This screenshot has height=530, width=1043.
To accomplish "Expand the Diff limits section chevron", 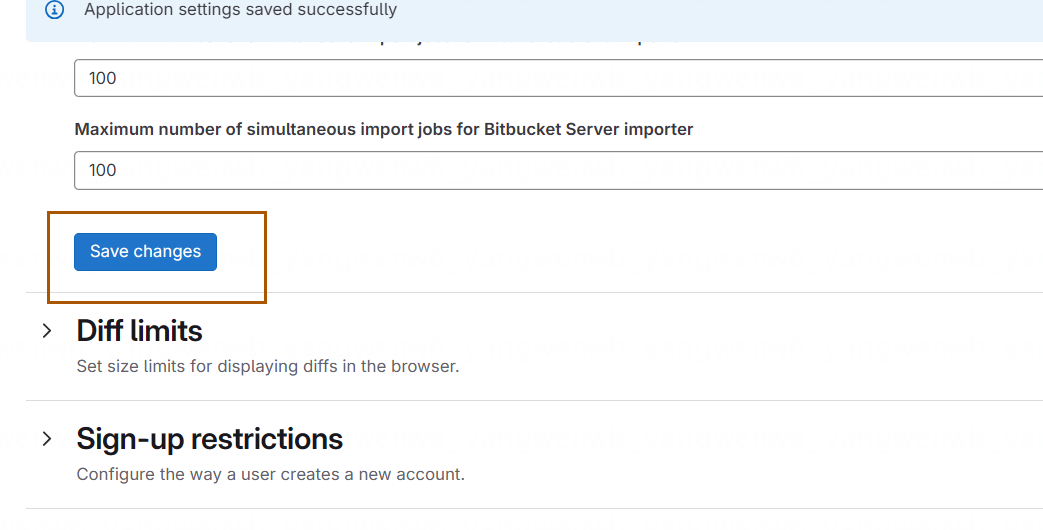I will click(x=47, y=331).
